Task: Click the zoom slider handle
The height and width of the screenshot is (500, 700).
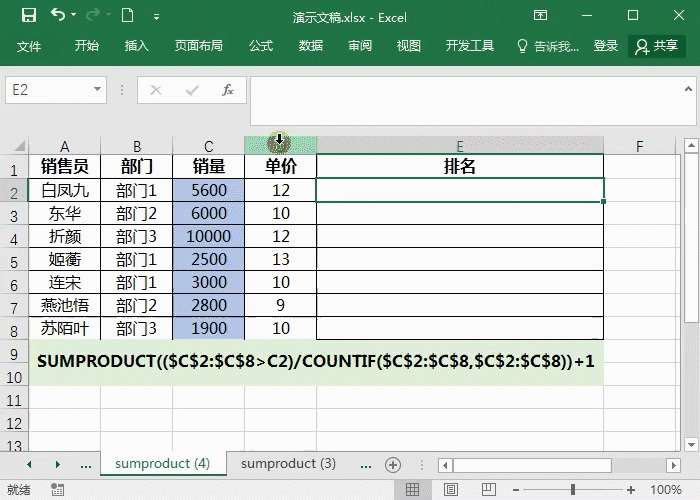Action: [x=574, y=490]
